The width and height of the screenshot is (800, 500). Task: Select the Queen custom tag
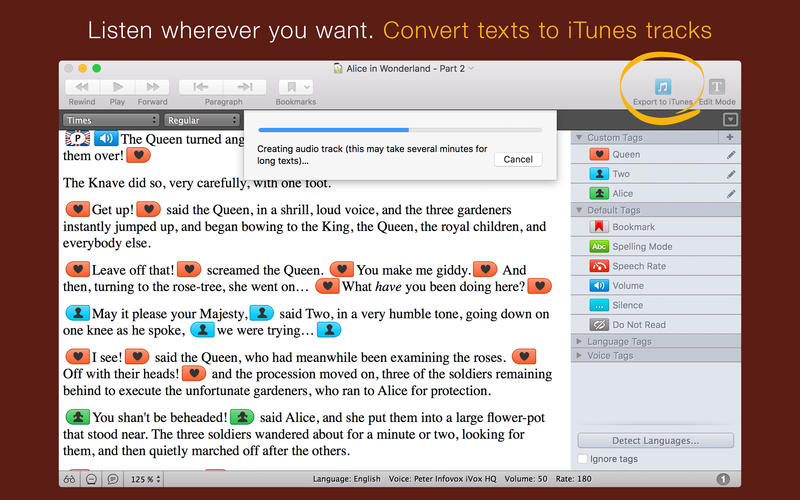[656, 154]
